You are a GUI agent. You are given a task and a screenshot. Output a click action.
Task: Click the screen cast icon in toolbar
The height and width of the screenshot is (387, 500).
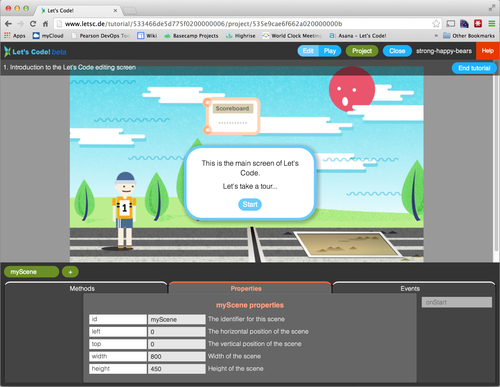tap(451, 24)
